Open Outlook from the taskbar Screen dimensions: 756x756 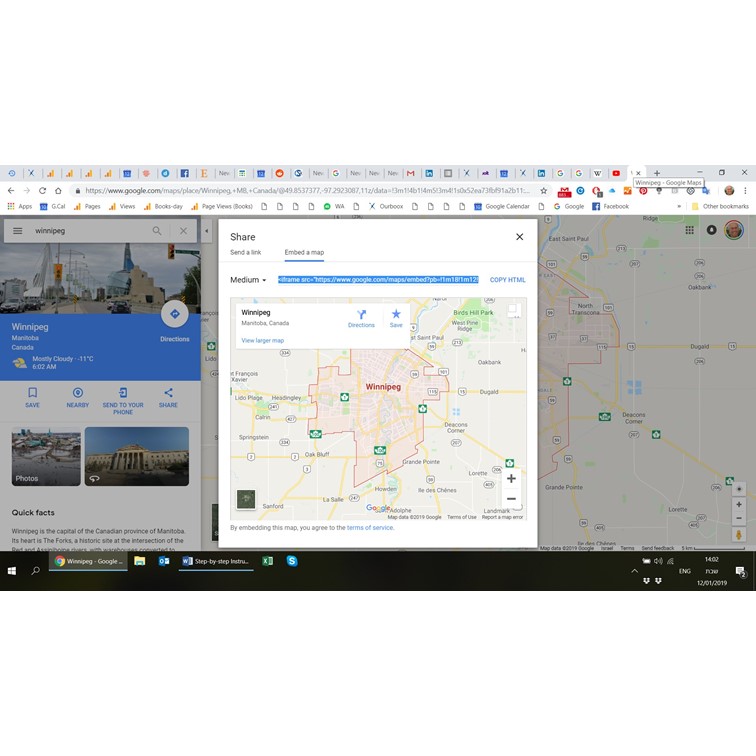[x=164, y=561]
